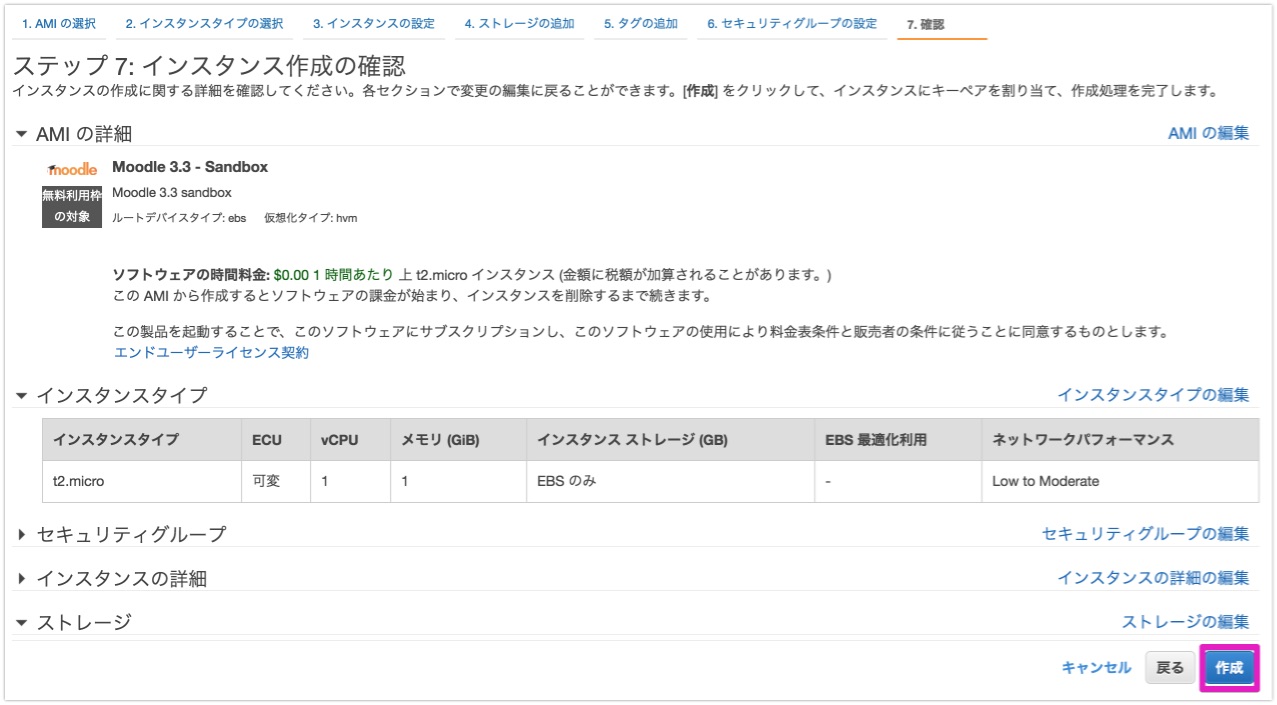Viewport: 1277px width, 705px height.
Task: Click インスタンスタイプの編集 link
Action: (x=1153, y=395)
